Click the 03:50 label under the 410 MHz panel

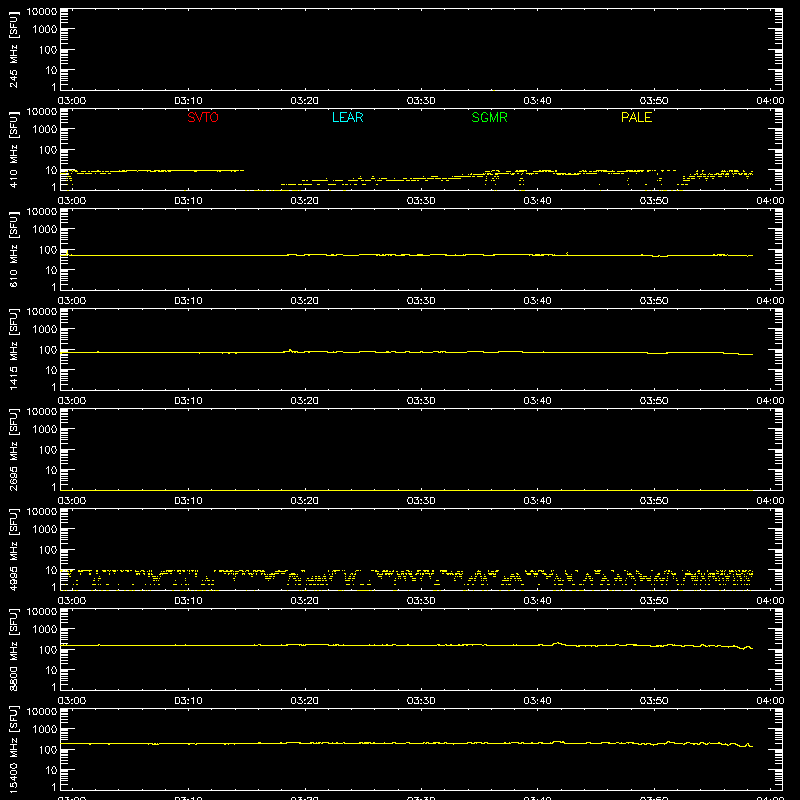[x=654, y=201]
